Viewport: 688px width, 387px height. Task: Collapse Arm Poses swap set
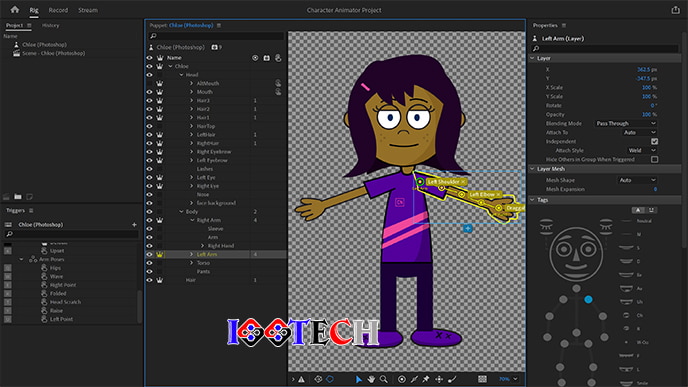coord(21,259)
